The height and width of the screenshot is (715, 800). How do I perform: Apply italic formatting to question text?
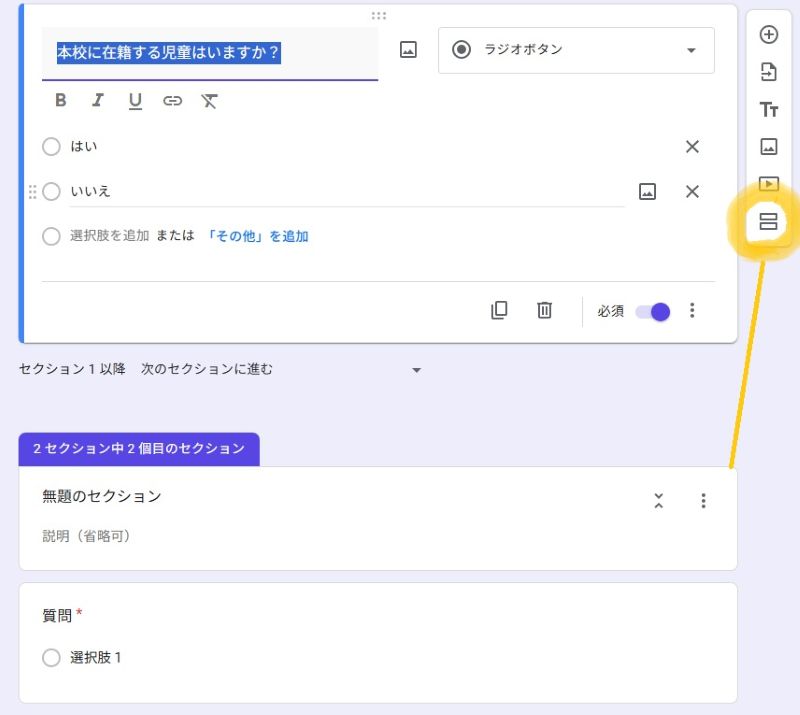(x=97, y=100)
